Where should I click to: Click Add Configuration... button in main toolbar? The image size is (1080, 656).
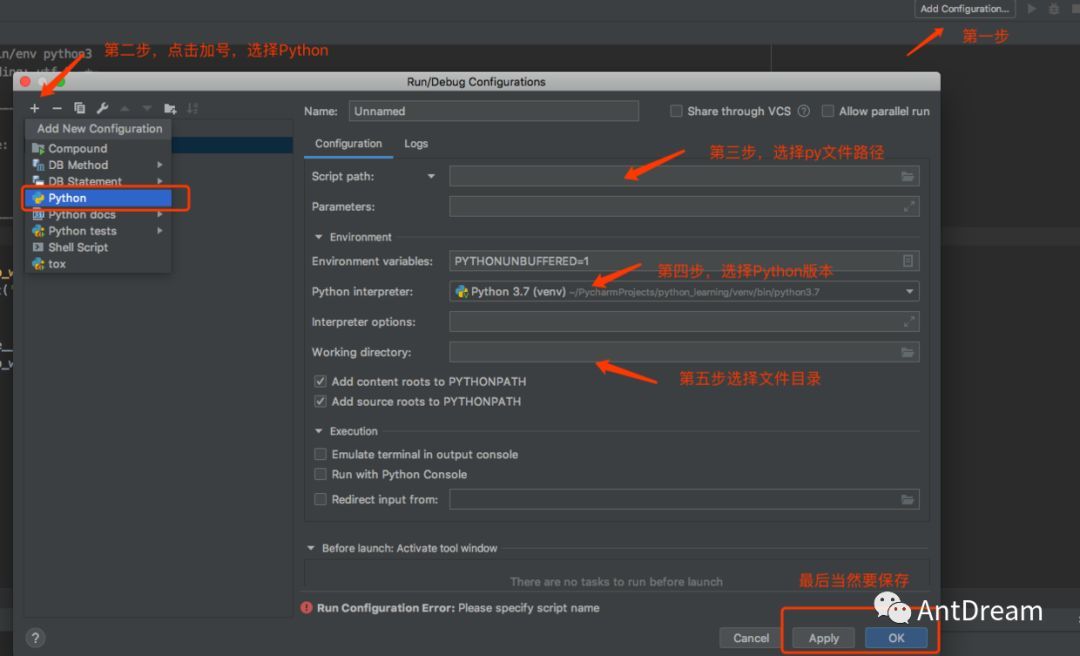point(964,9)
